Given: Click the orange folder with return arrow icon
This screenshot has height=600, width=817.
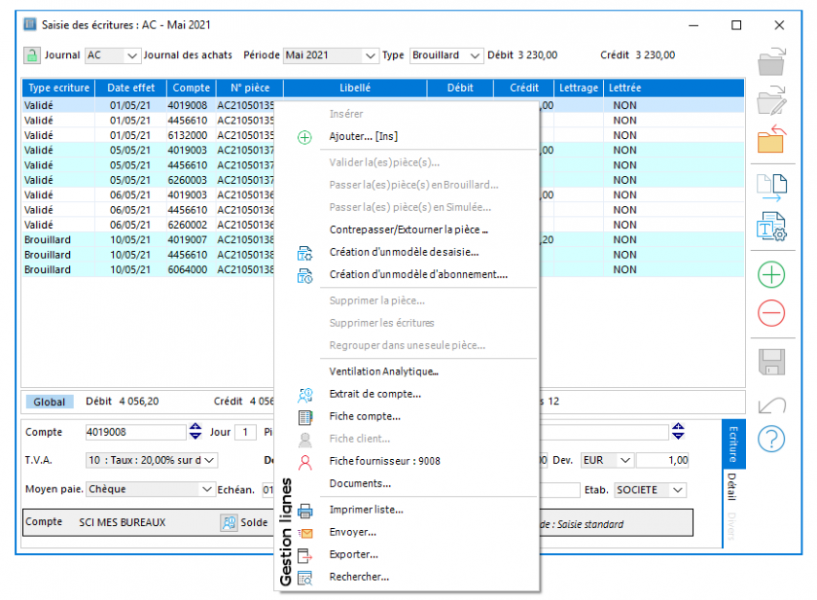Looking at the screenshot, I should (771, 139).
